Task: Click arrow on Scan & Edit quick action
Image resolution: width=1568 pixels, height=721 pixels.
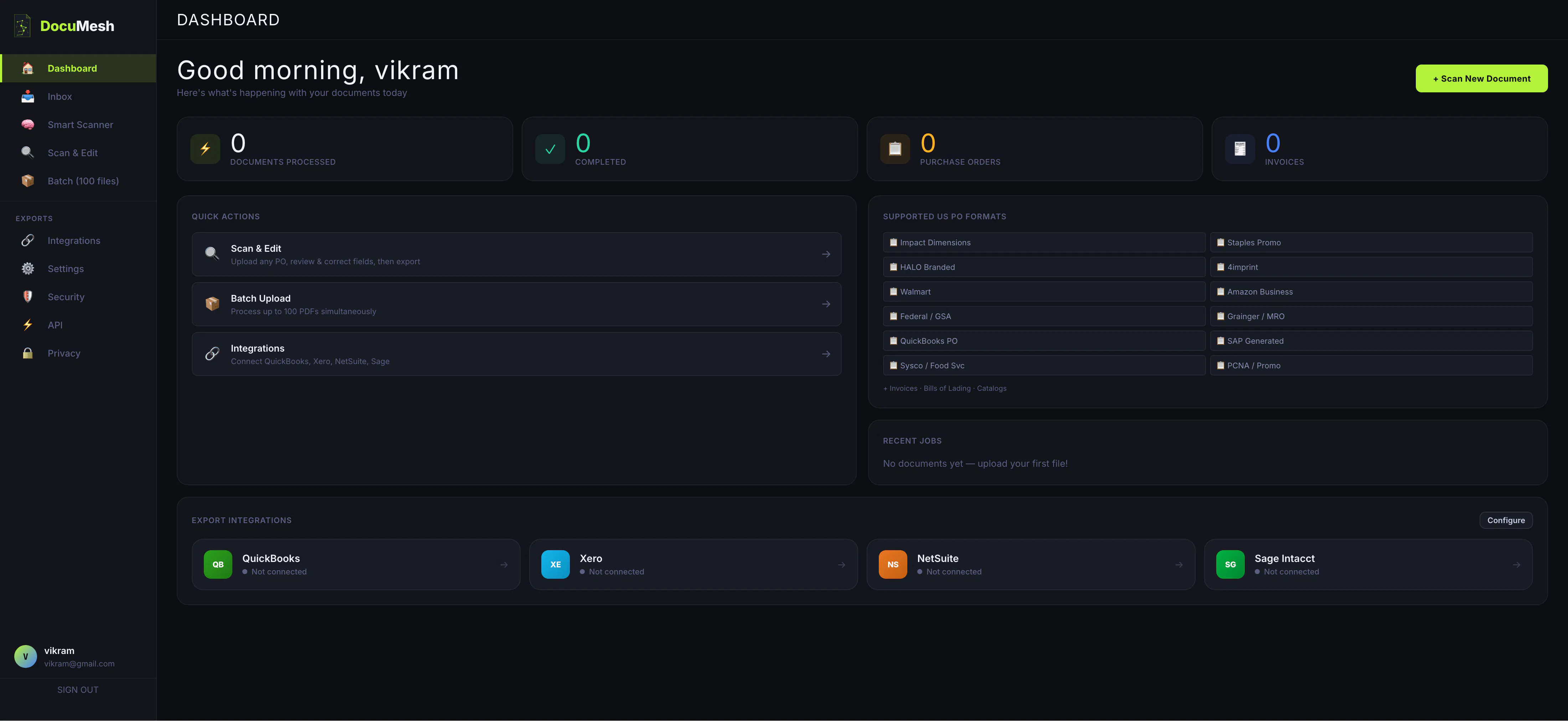Action: tap(826, 254)
